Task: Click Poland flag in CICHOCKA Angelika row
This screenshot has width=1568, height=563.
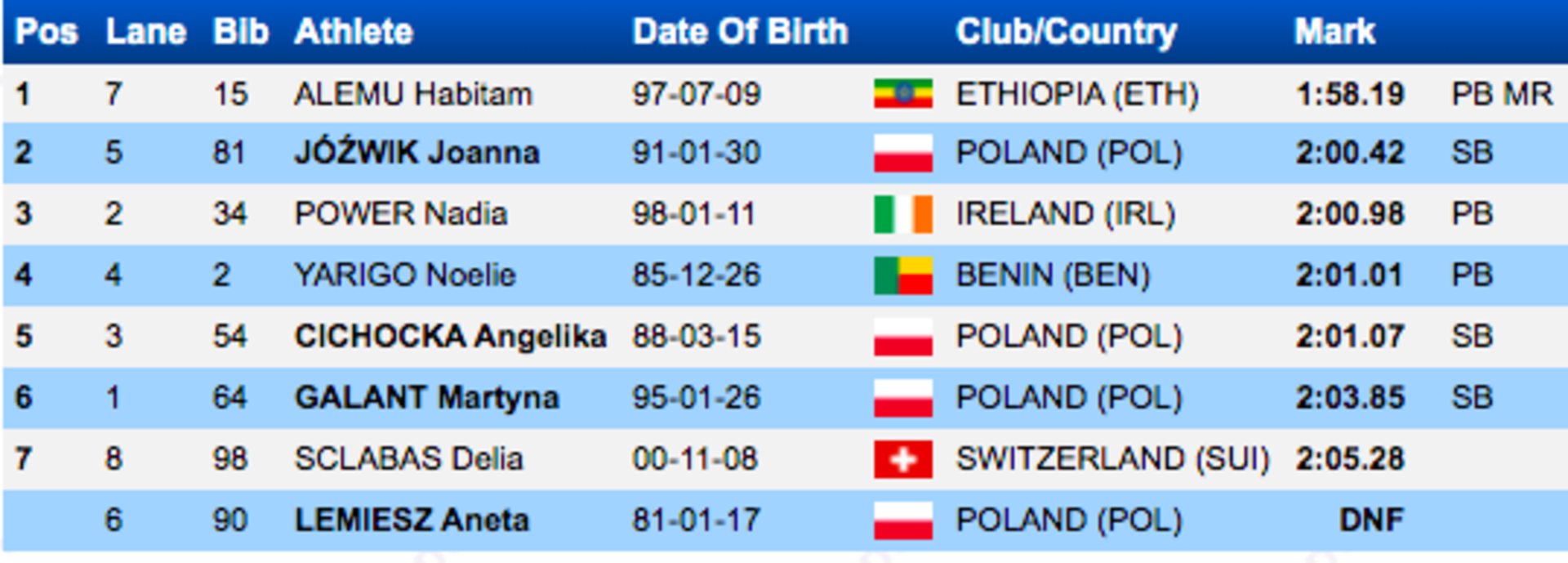Action: [902, 337]
